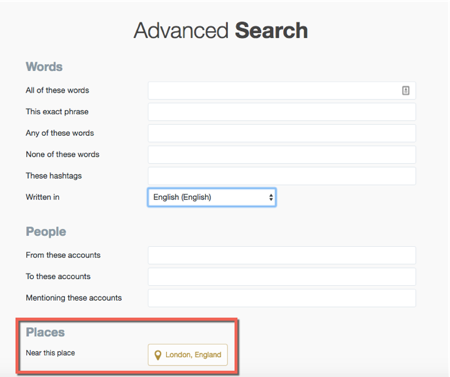Click the dropdown arrows beside English (English)
The width and height of the screenshot is (450, 377).
[271, 197]
